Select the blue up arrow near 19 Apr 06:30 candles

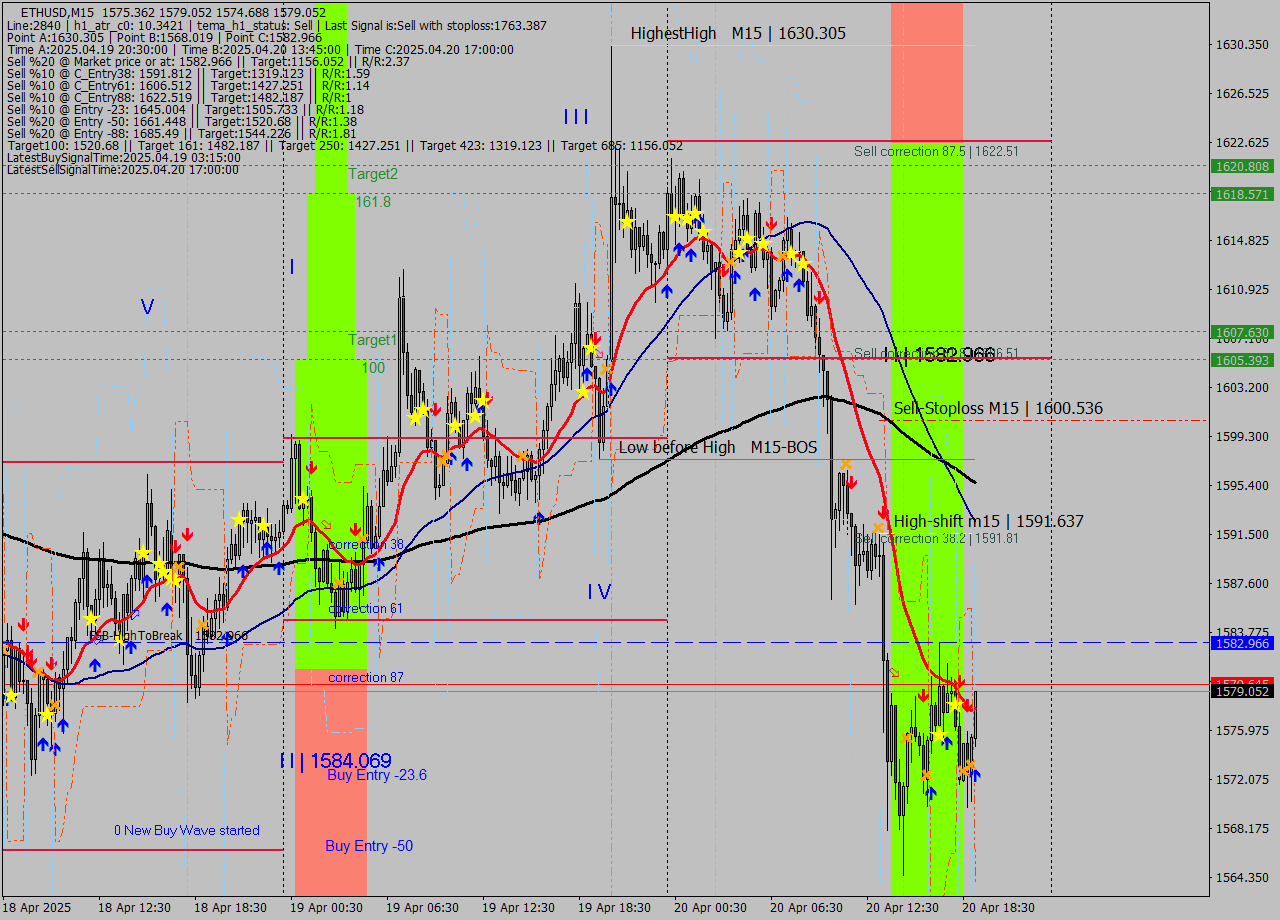pos(466,465)
